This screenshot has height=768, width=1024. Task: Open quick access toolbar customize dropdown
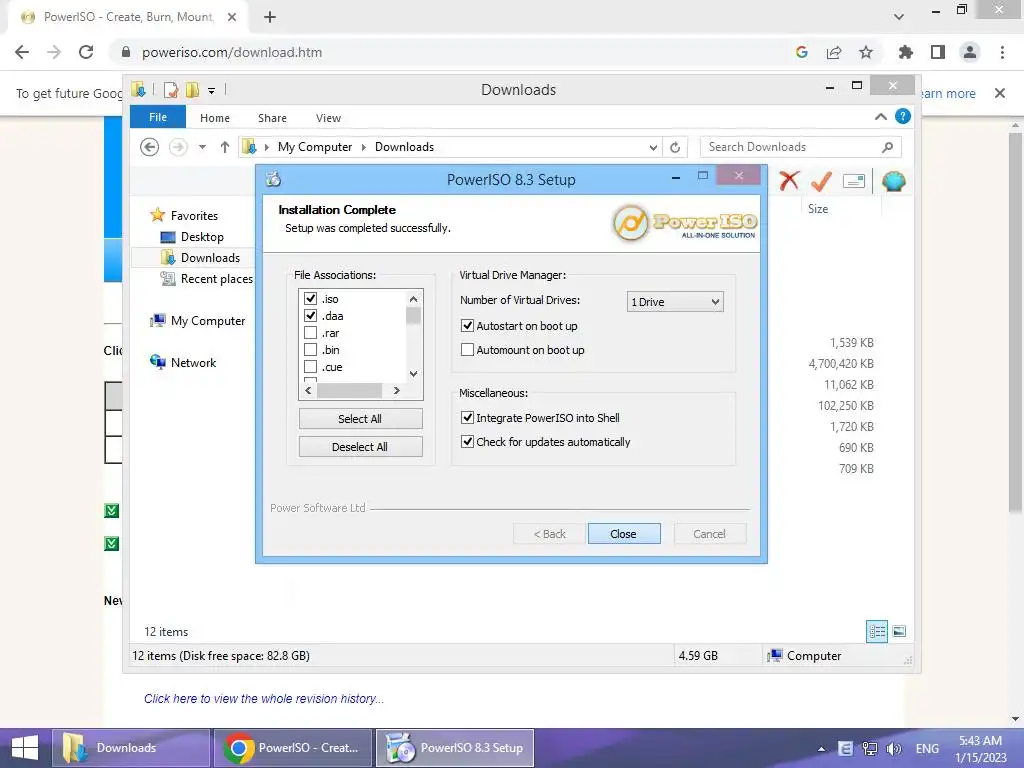point(212,91)
